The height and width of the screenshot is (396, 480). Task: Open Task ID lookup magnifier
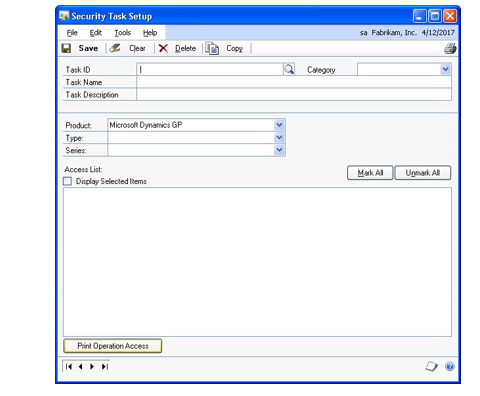[x=289, y=69]
